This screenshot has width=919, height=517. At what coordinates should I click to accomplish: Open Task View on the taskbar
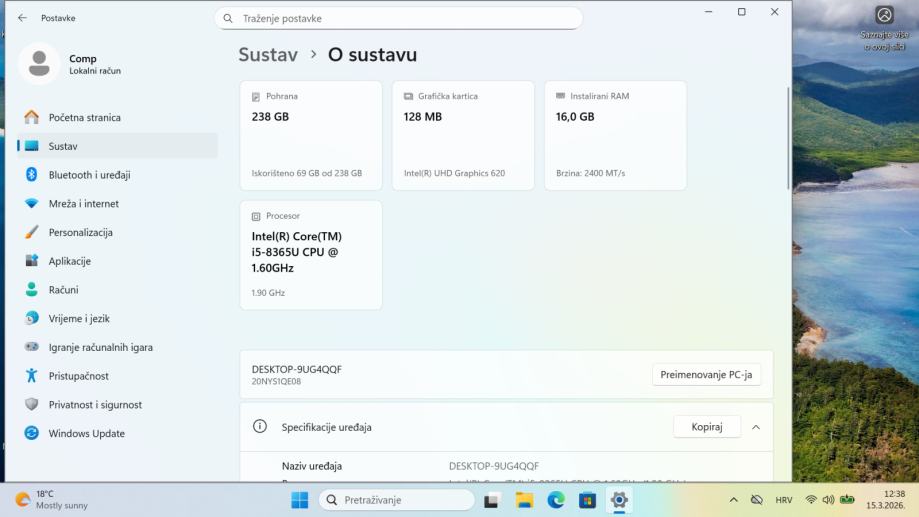coord(491,501)
